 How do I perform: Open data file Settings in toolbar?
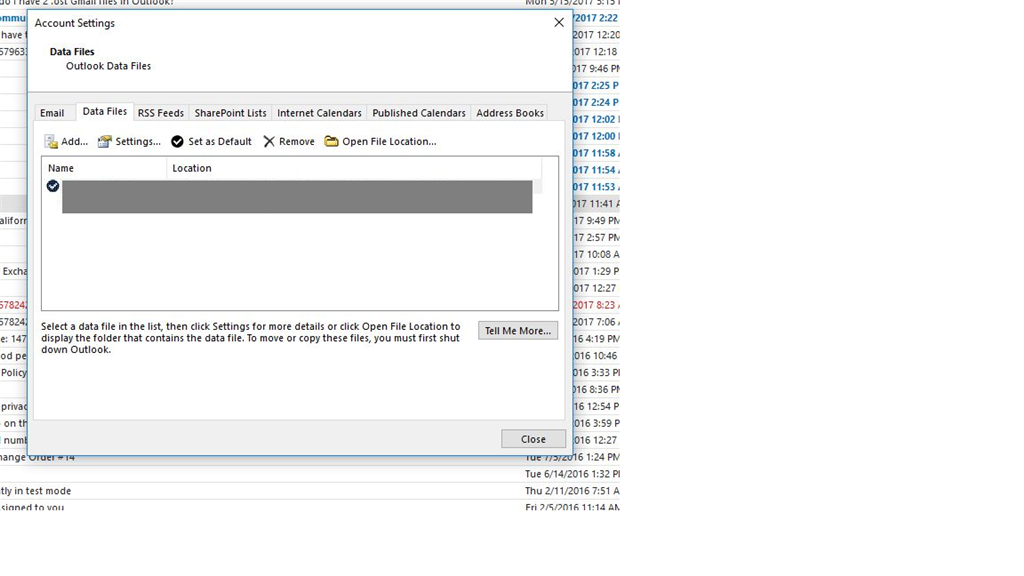coord(129,142)
